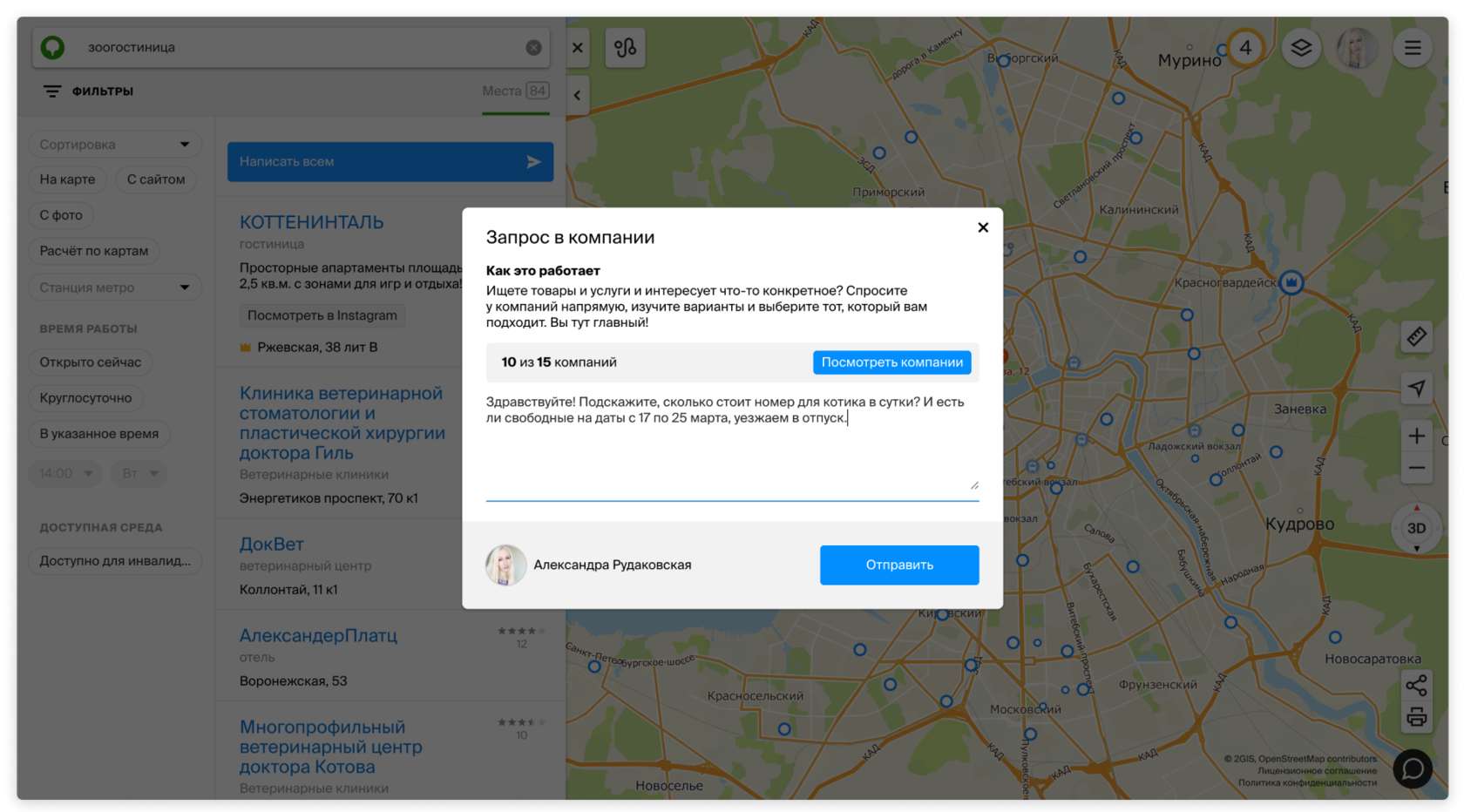1464x812 pixels.
Task: Toggle the 'С фото' filter chip
Action: pos(61,215)
